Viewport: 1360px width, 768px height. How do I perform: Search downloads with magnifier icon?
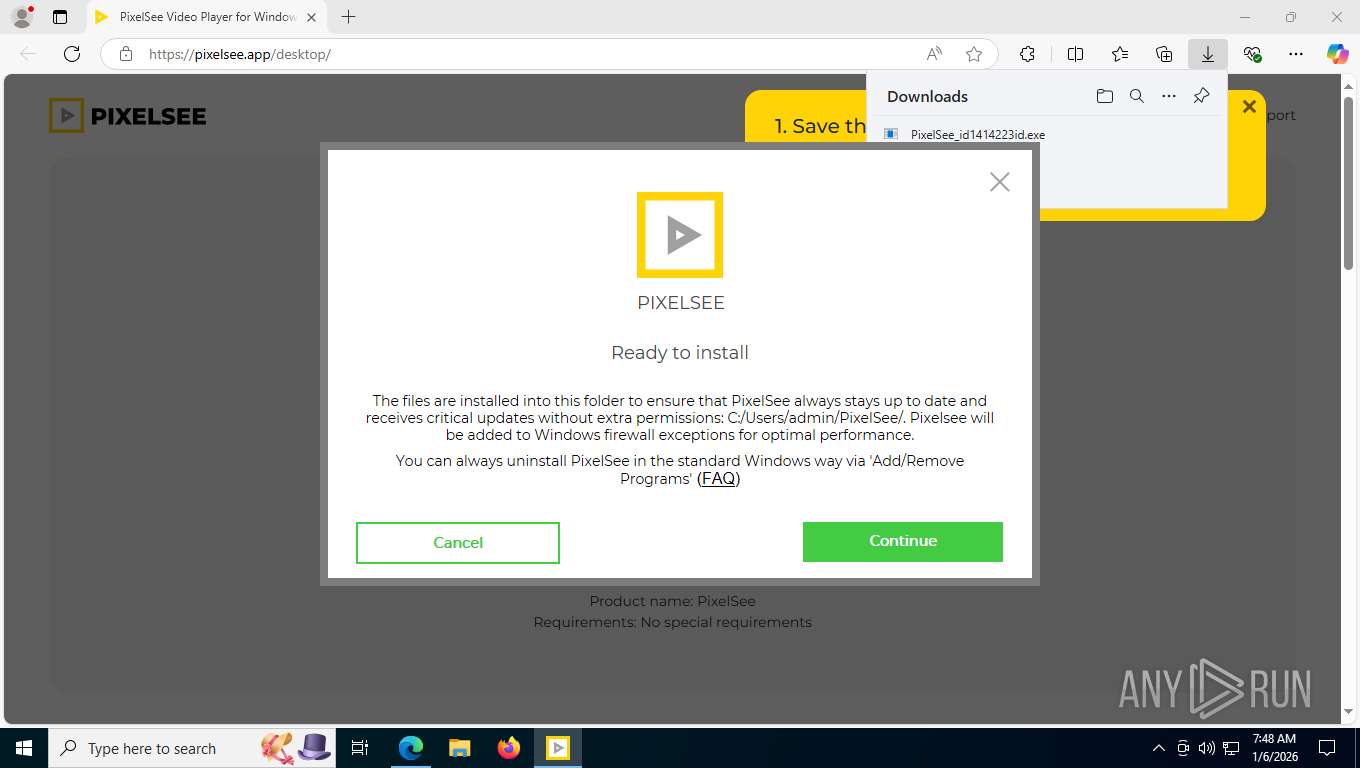point(1136,96)
